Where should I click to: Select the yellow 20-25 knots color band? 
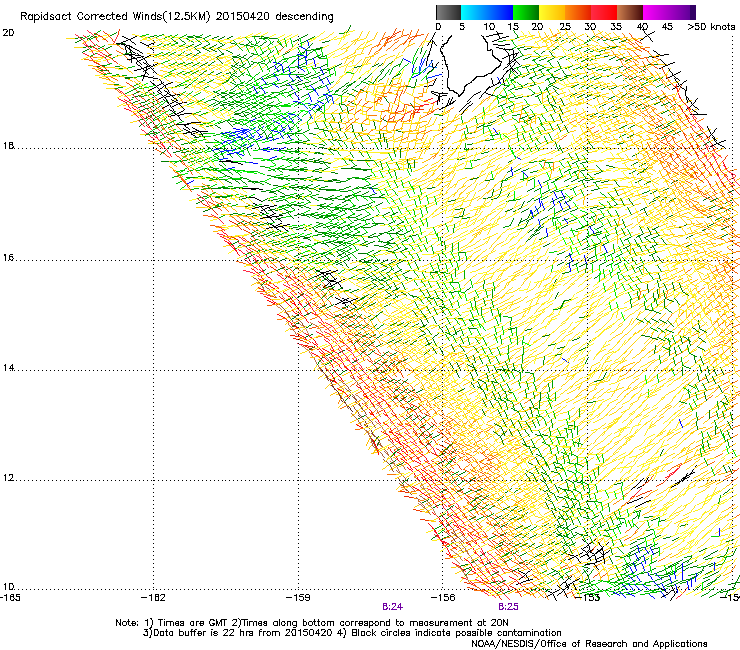pyautogui.click(x=552, y=12)
